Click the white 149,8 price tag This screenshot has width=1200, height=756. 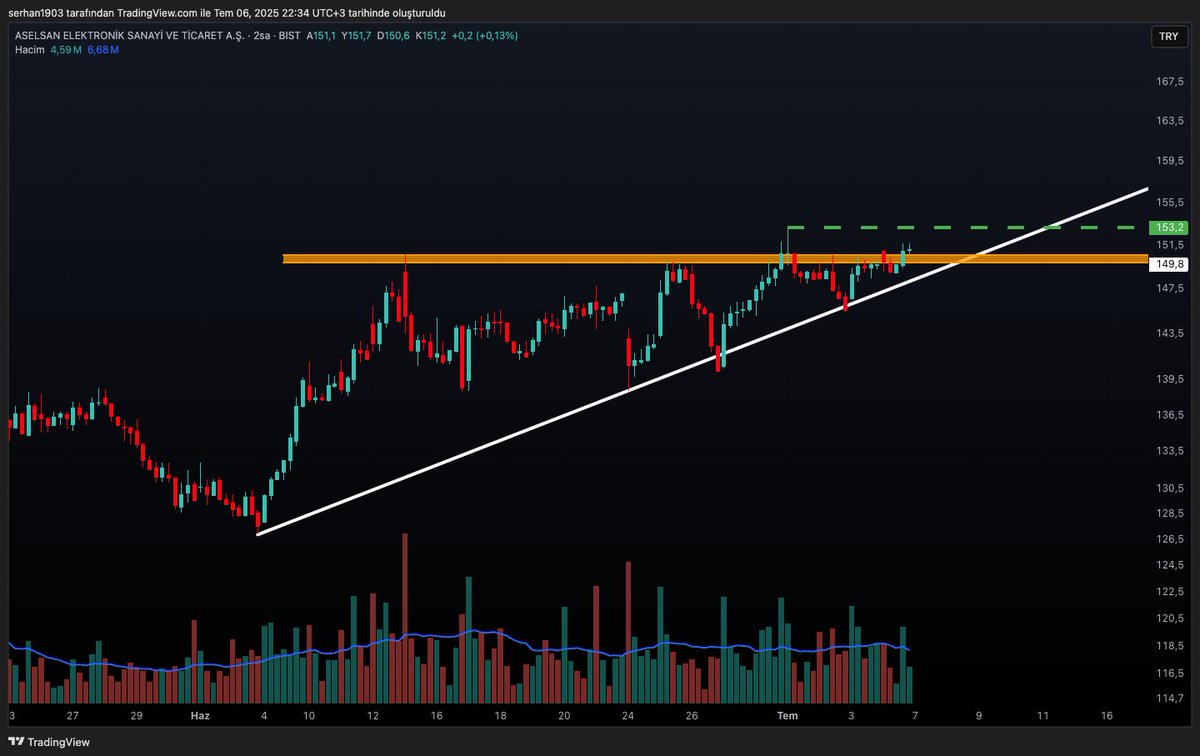pyautogui.click(x=1168, y=264)
